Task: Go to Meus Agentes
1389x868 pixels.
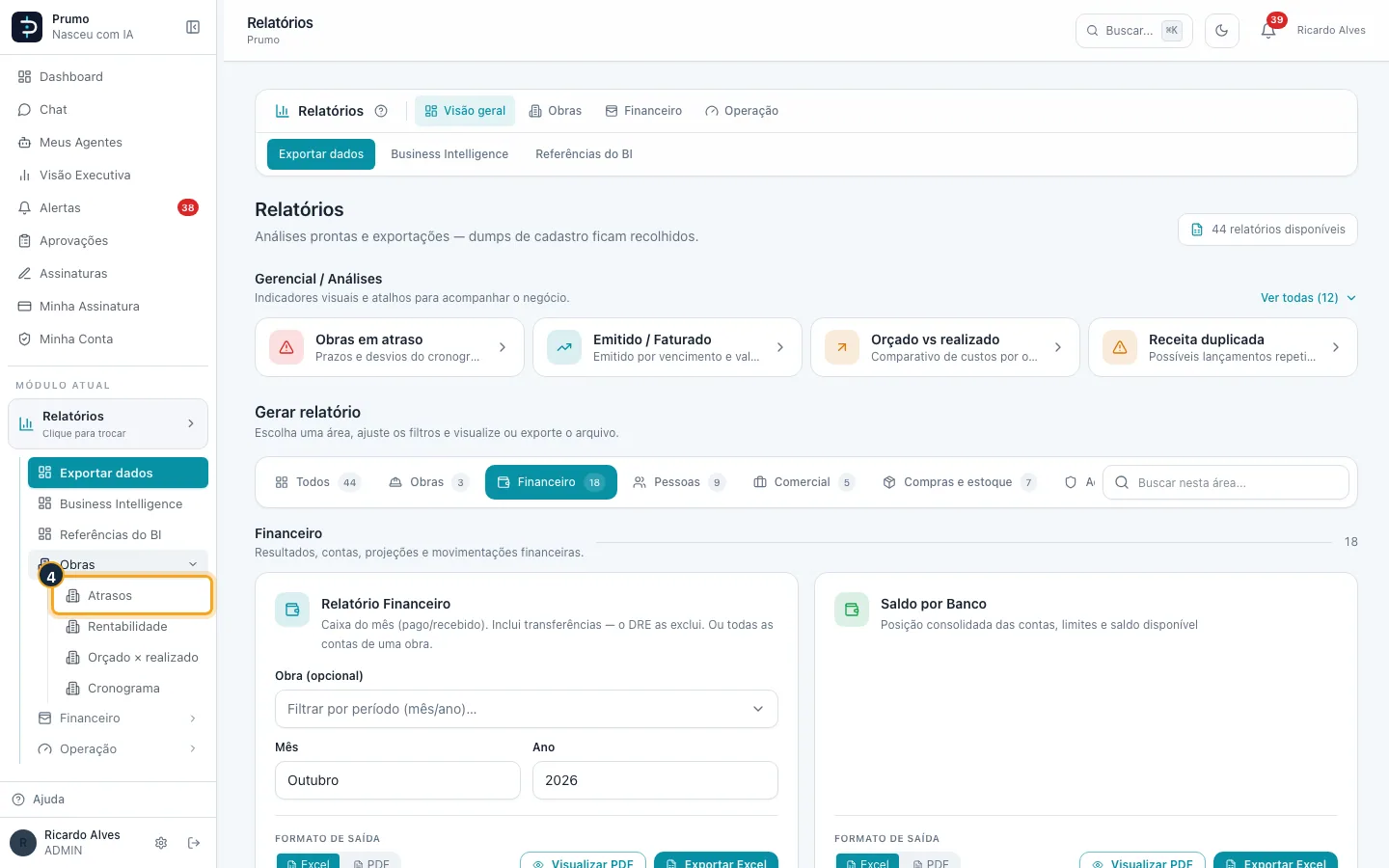Action: (x=108, y=143)
